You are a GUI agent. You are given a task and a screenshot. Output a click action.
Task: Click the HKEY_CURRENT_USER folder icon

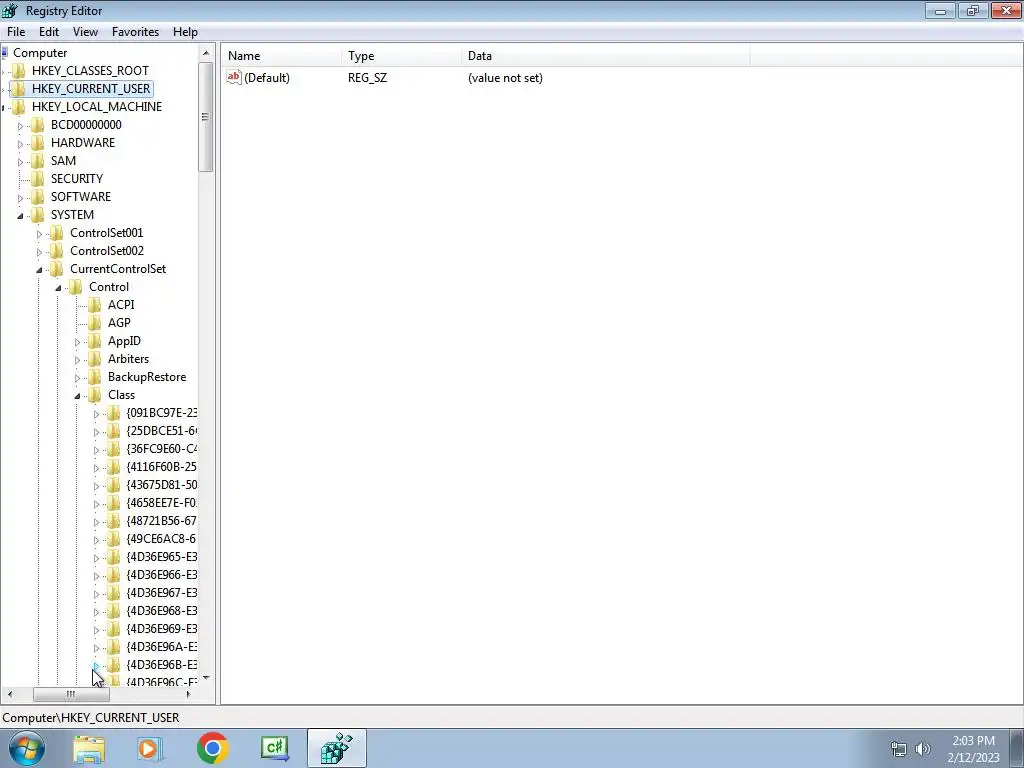(x=19, y=89)
